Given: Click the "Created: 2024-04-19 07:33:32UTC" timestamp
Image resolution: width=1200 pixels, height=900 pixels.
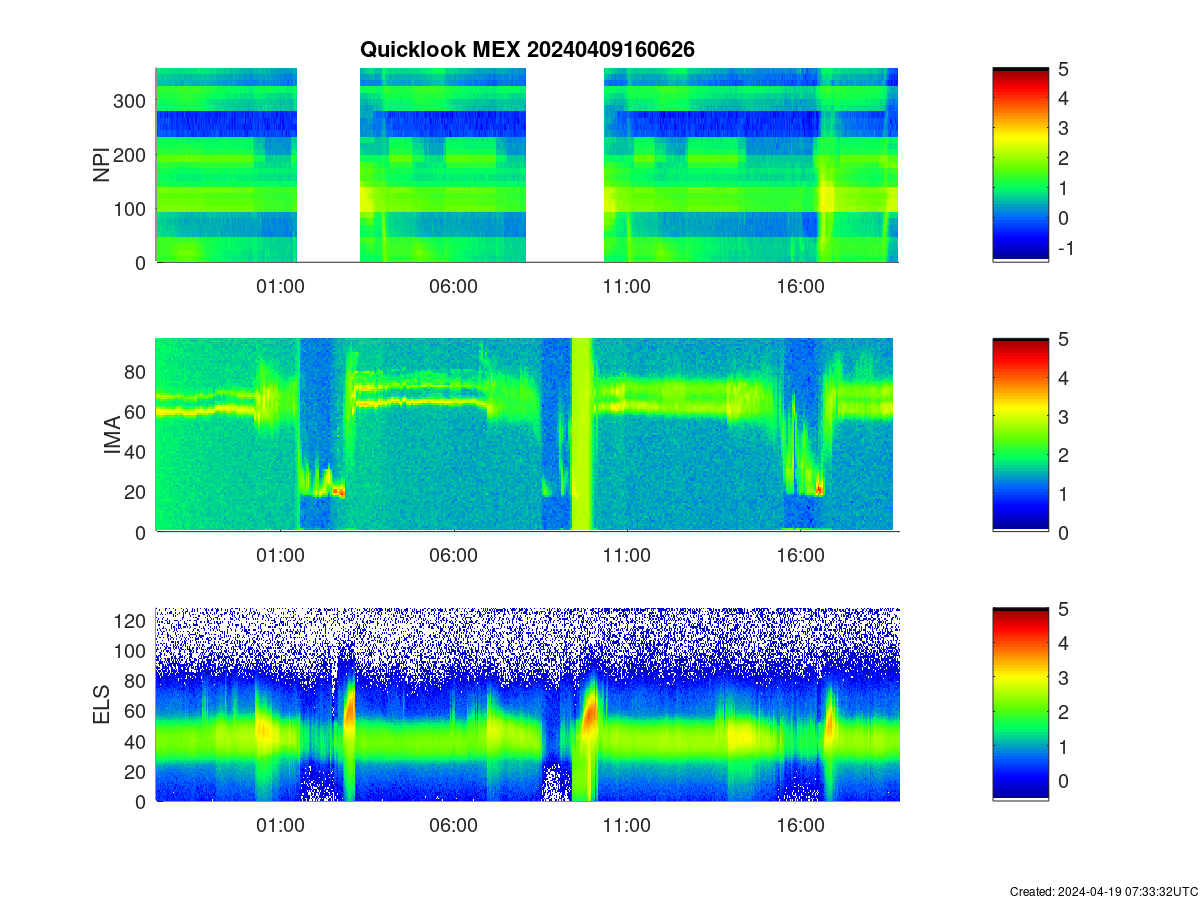Looking at the screenshot, I should click(x=1103, y=891).
